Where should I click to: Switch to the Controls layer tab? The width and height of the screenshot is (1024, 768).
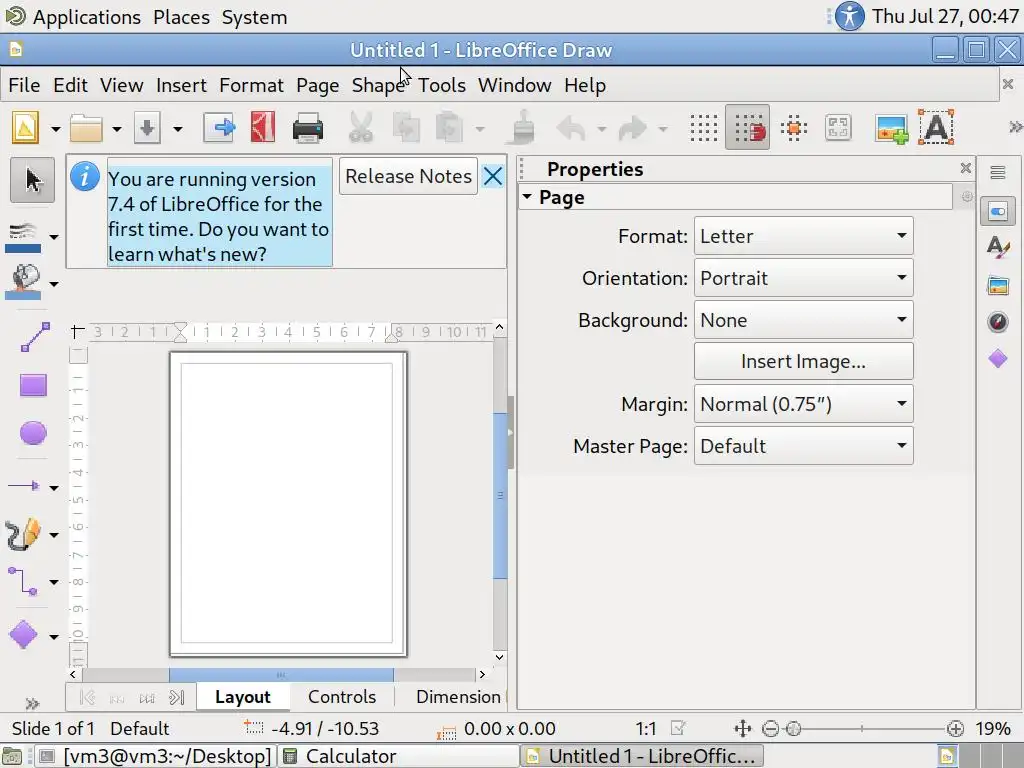(x=342, y=697)
